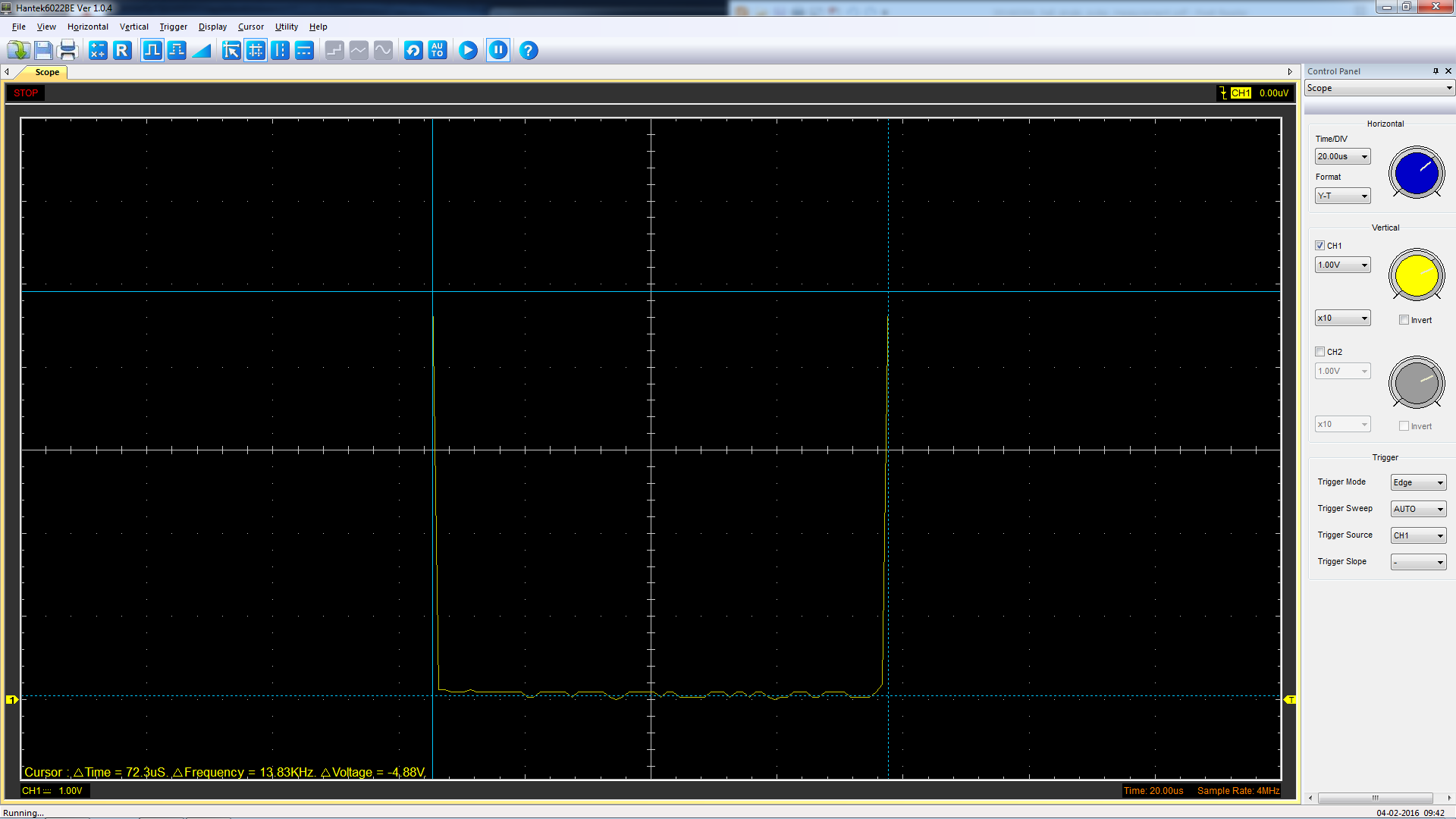
Task: Click the CH1 label in the status bar
Action: pyautogui.click(x=32, y=790)
